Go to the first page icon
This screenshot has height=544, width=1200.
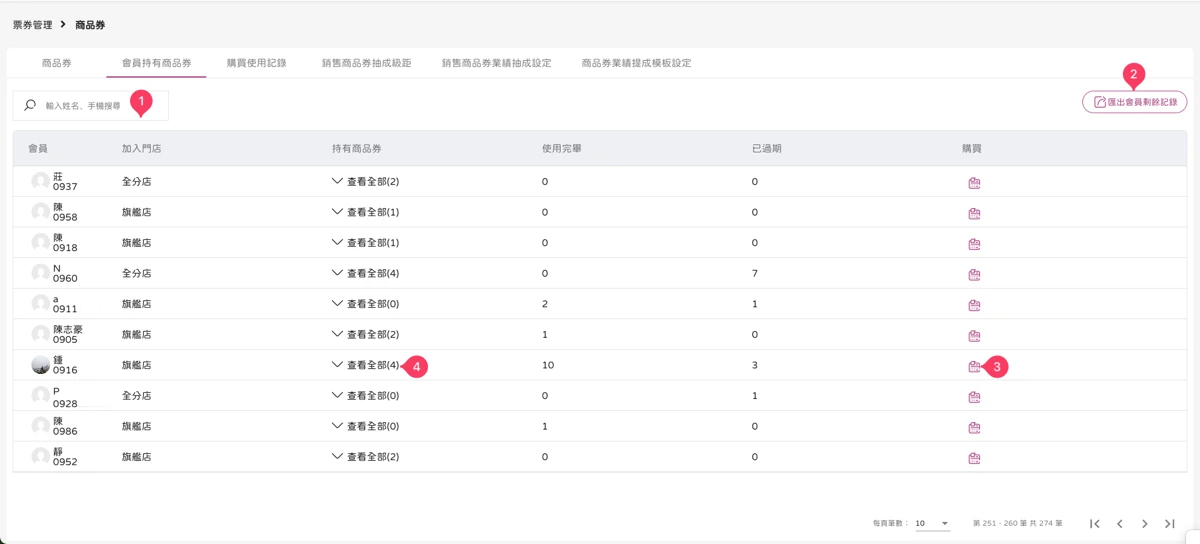click(1095, 524)
